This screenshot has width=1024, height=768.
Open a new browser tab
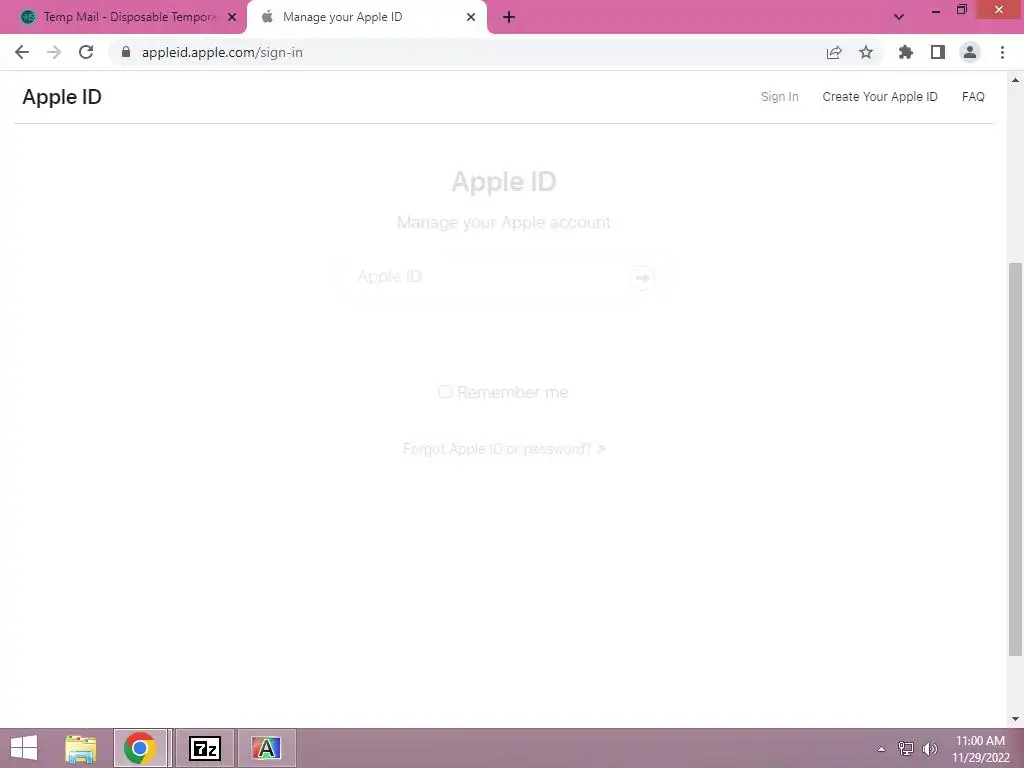click(509, 18)
